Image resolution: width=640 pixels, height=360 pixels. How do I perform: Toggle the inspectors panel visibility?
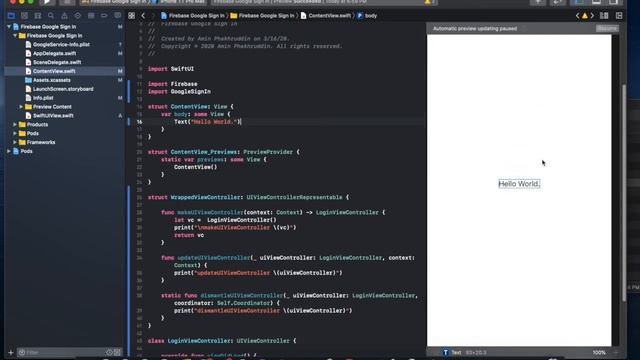pyautogui.click(x=613, y=2)
